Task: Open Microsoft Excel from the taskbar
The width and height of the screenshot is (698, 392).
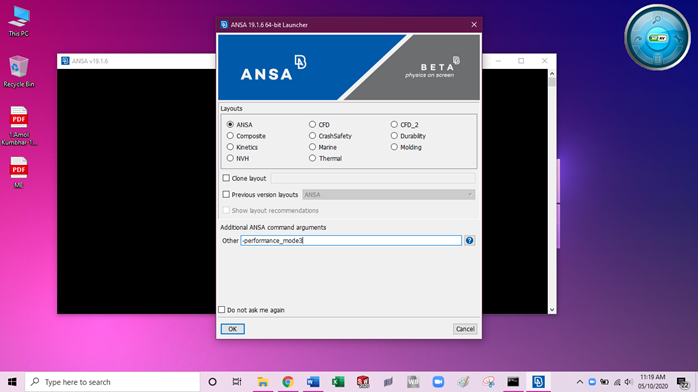Action: coord(338,382)
